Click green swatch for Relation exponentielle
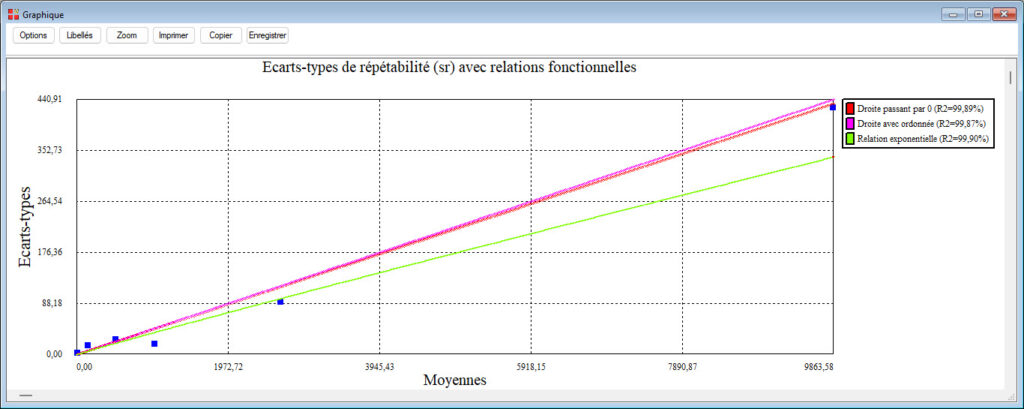This screenshot has height=409, width=1024. pyautogui.click(x=850, y=139)
